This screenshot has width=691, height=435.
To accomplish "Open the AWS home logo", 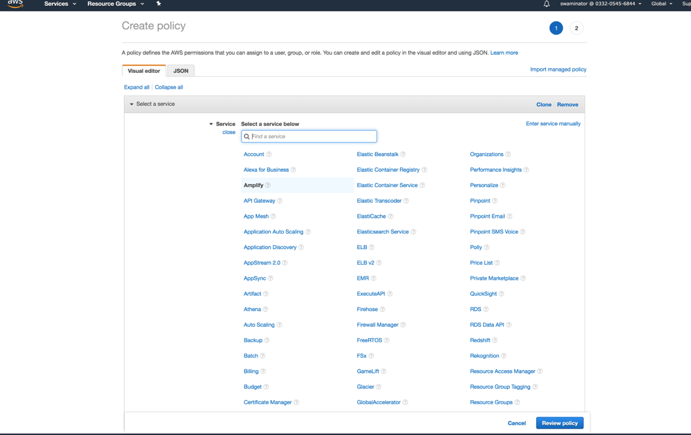I will [15, 4].
